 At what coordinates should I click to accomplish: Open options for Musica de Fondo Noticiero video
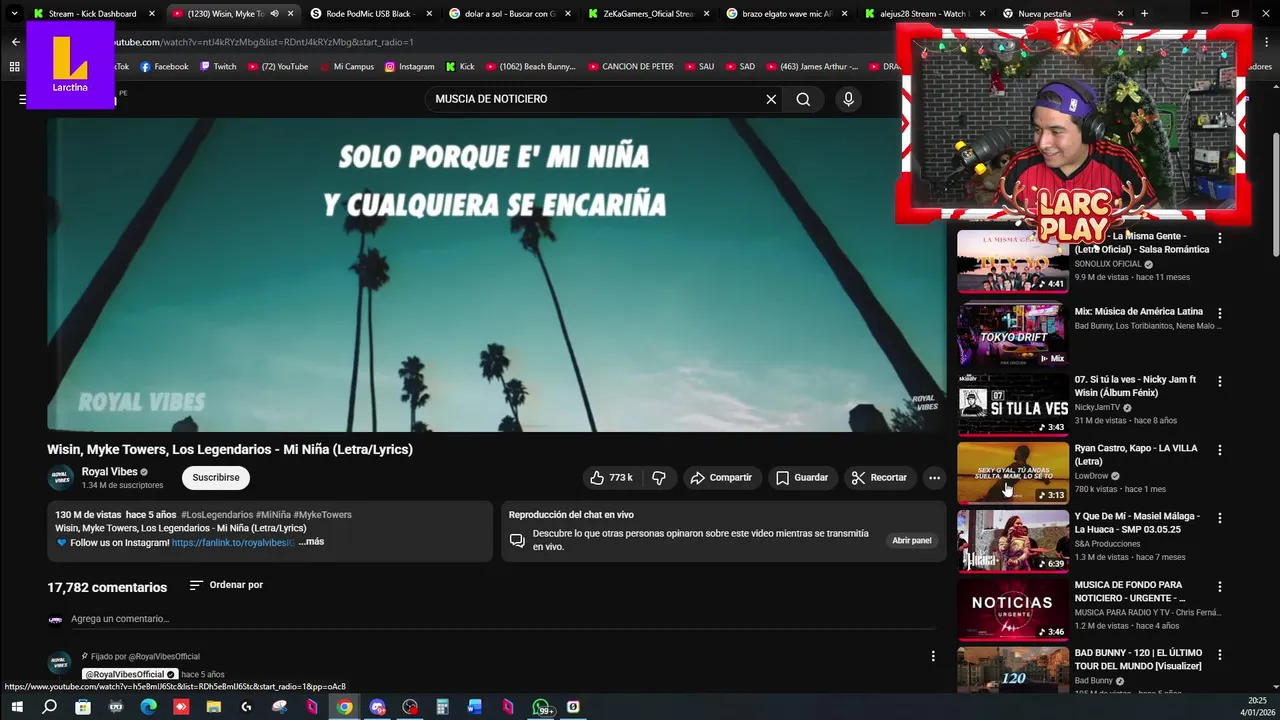[x=1219, y=586]
